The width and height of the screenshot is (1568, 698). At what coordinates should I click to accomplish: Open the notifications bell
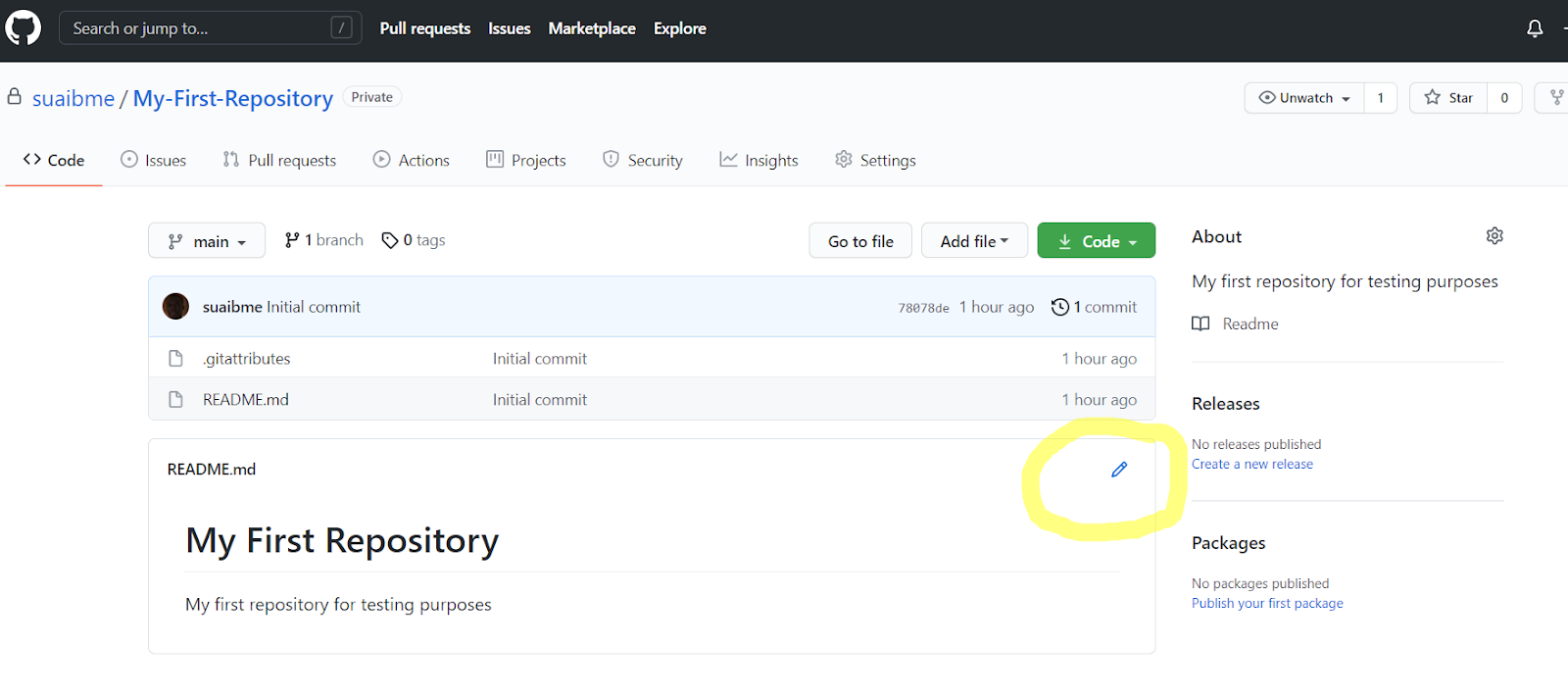(x=1535, y=28)
